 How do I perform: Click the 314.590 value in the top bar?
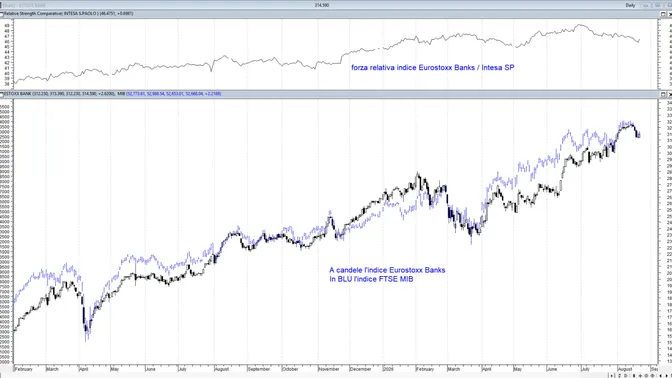point(321,5)
